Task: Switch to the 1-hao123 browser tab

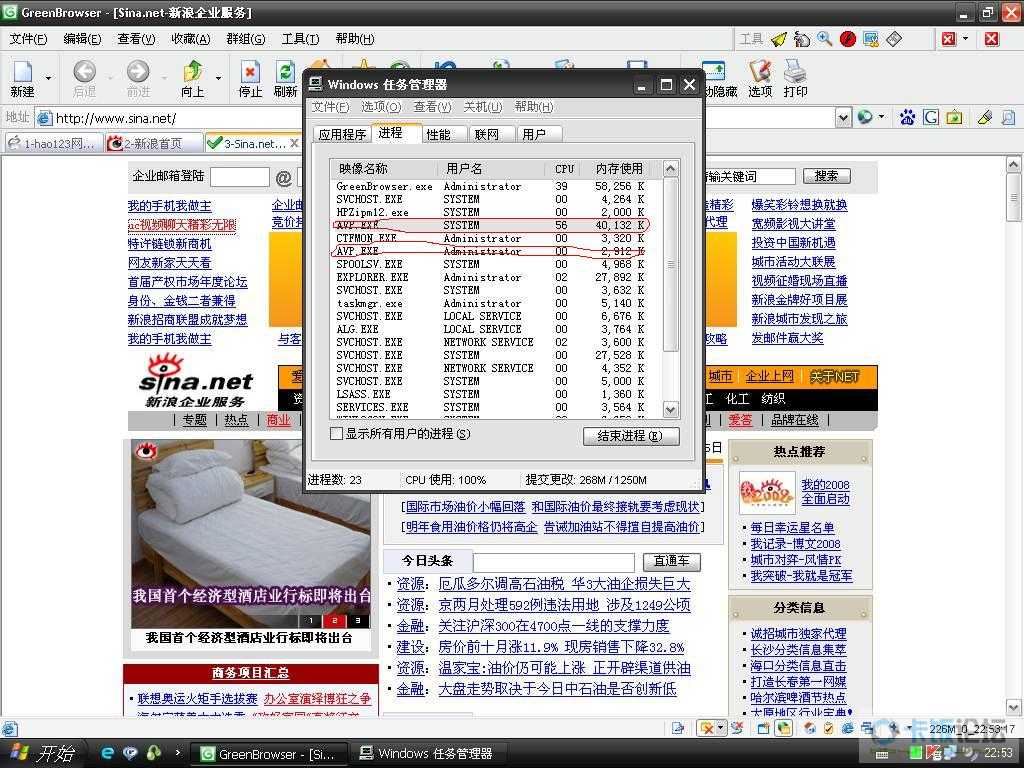Action: [54, 143]
